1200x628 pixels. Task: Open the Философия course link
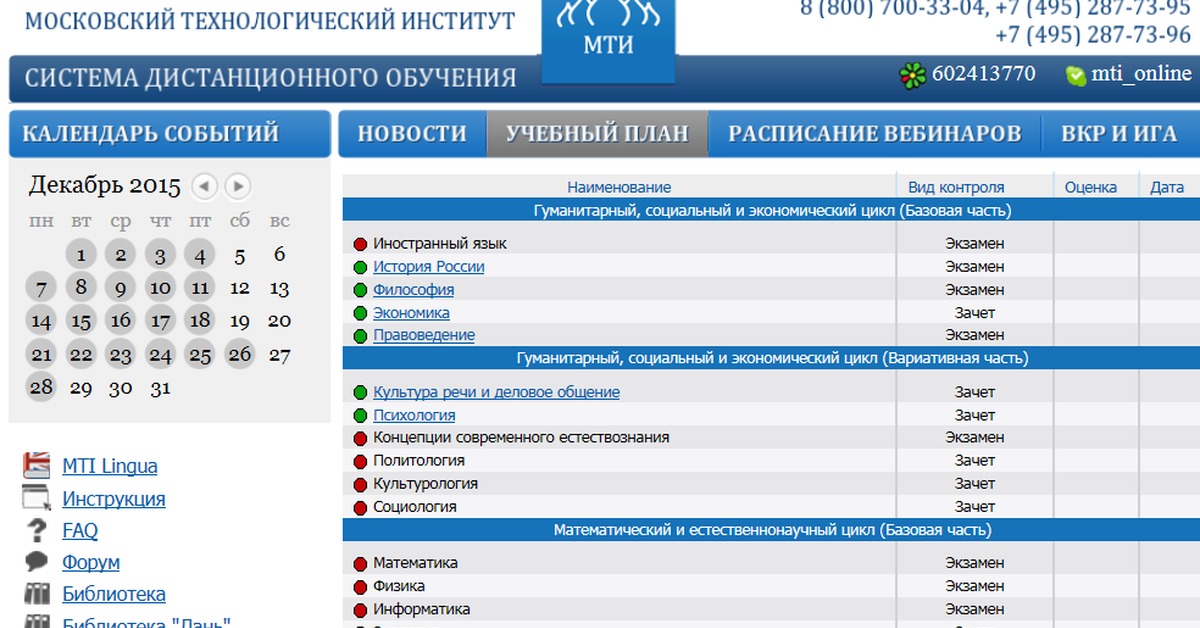(413, 289)
